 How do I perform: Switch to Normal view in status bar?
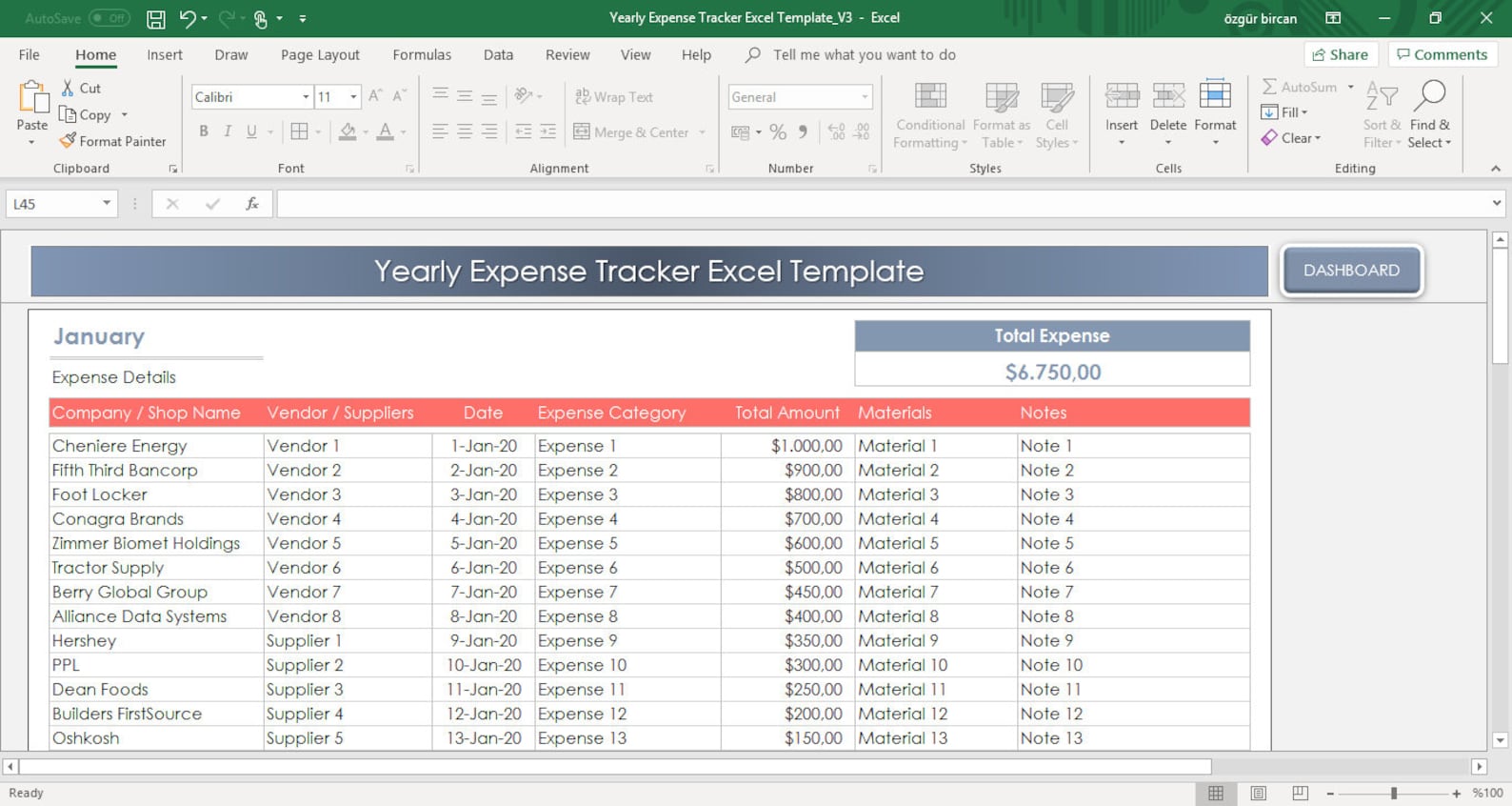(x=1216, y=793)
